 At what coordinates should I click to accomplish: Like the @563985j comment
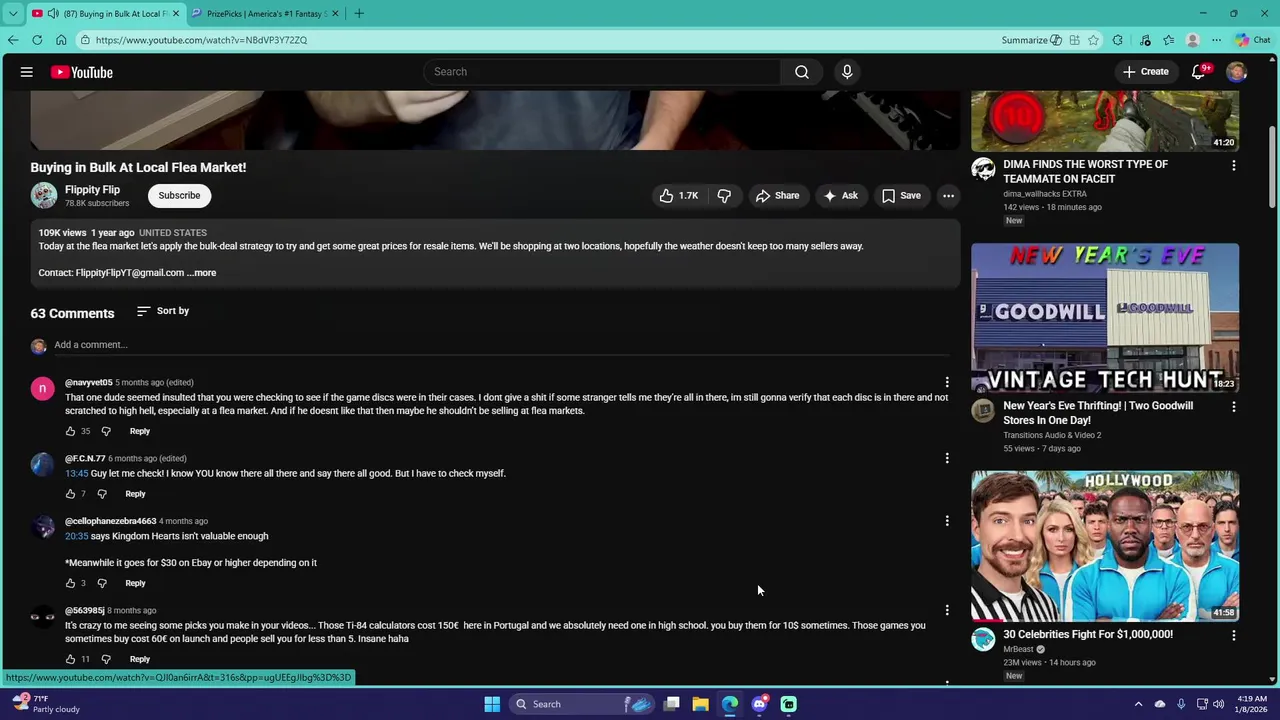[x=70, y=659]
